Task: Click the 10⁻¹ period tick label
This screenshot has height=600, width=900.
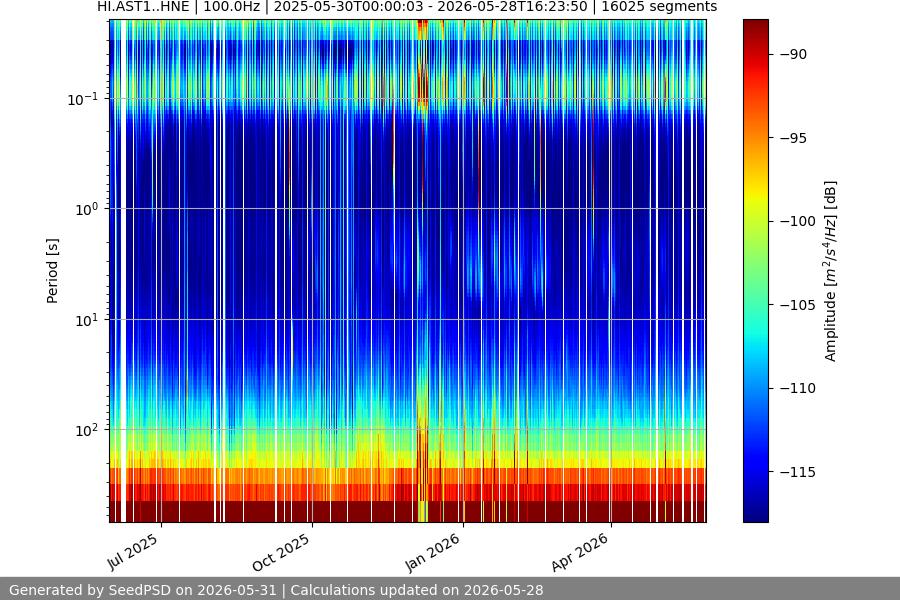Action: pos(83,99)
